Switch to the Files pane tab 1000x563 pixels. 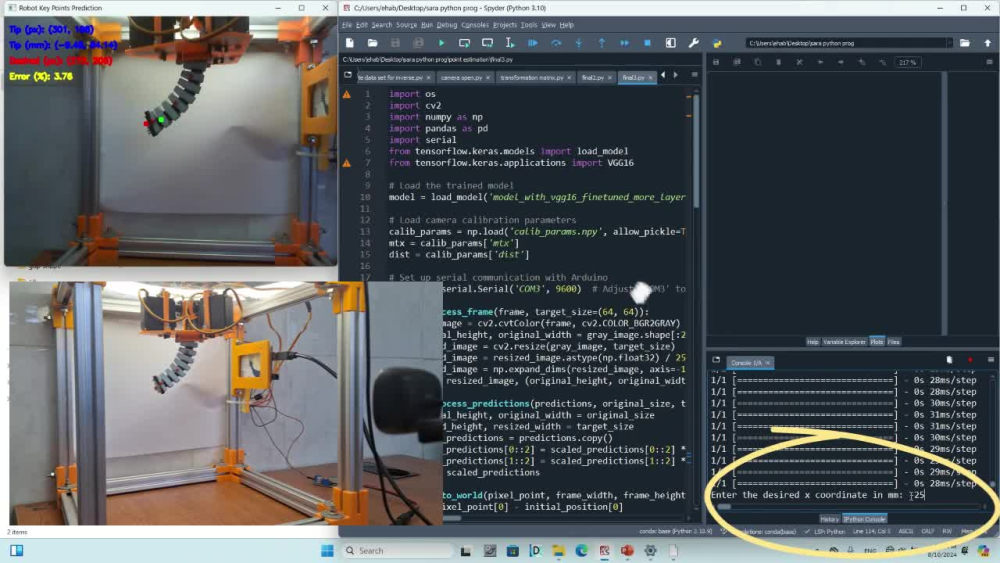893,342
